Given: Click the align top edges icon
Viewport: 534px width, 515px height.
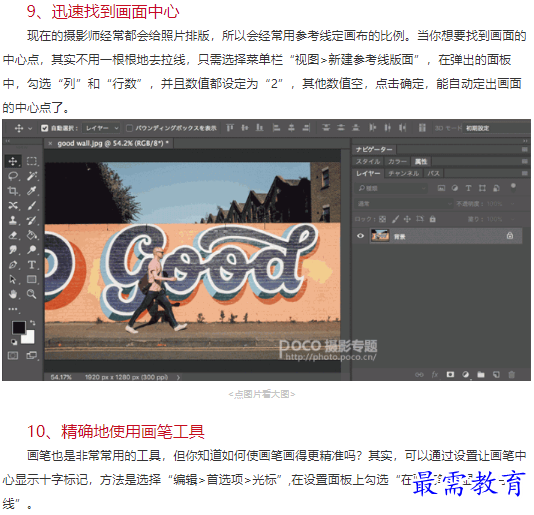Looking at the screenshot, I should [x=230, y=128].
